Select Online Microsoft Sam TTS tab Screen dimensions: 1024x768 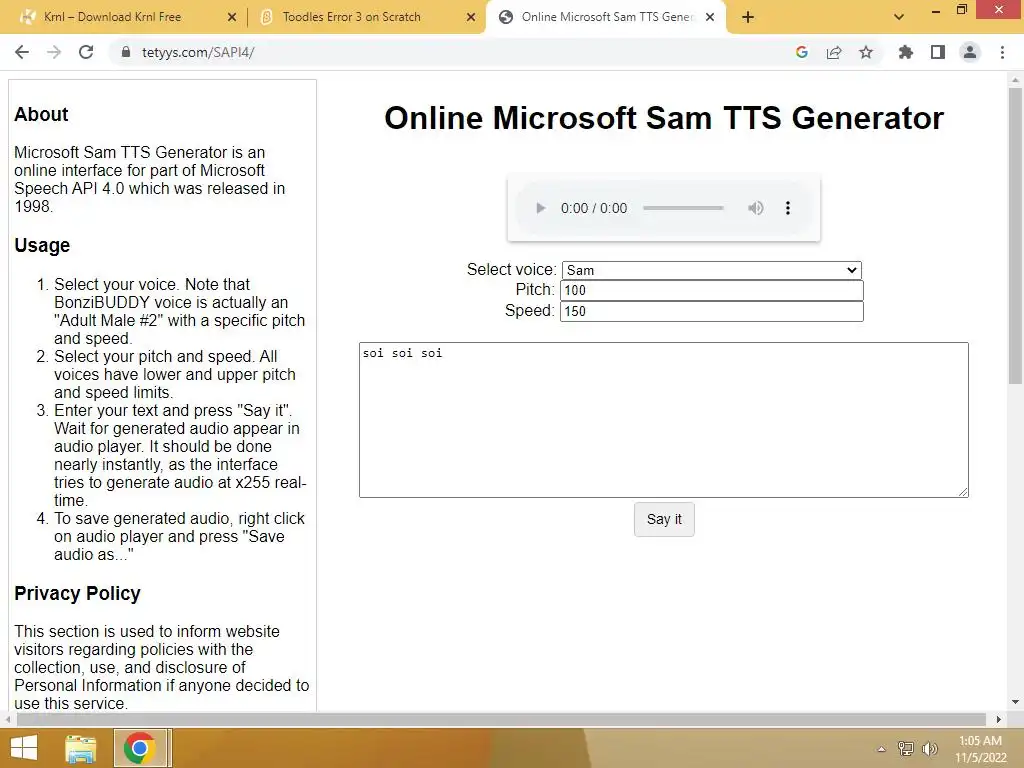click(607, 17)
